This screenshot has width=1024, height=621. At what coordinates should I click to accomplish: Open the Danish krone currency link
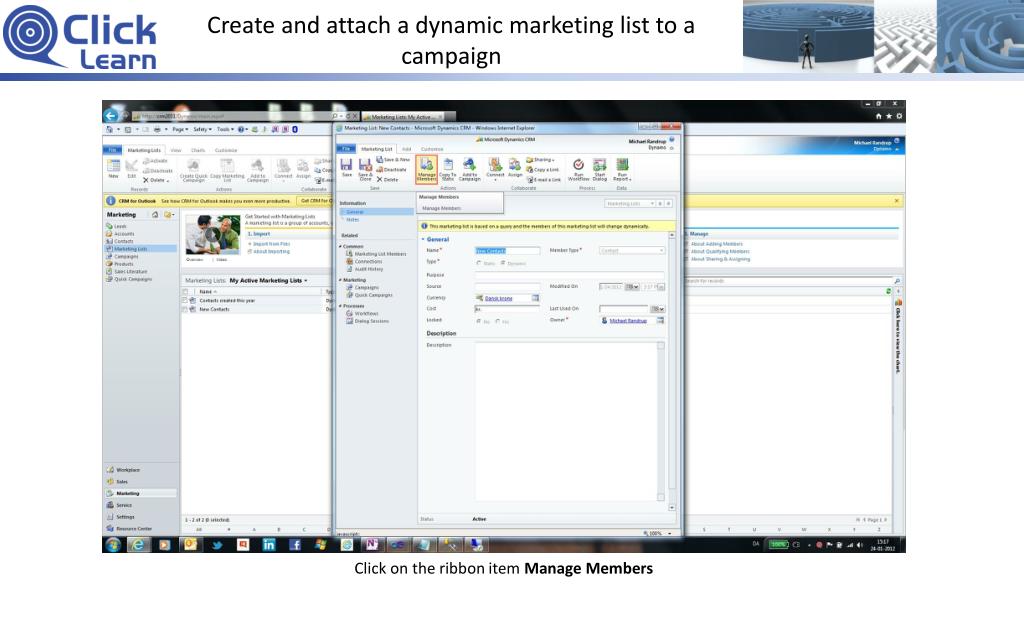point(498,298)
